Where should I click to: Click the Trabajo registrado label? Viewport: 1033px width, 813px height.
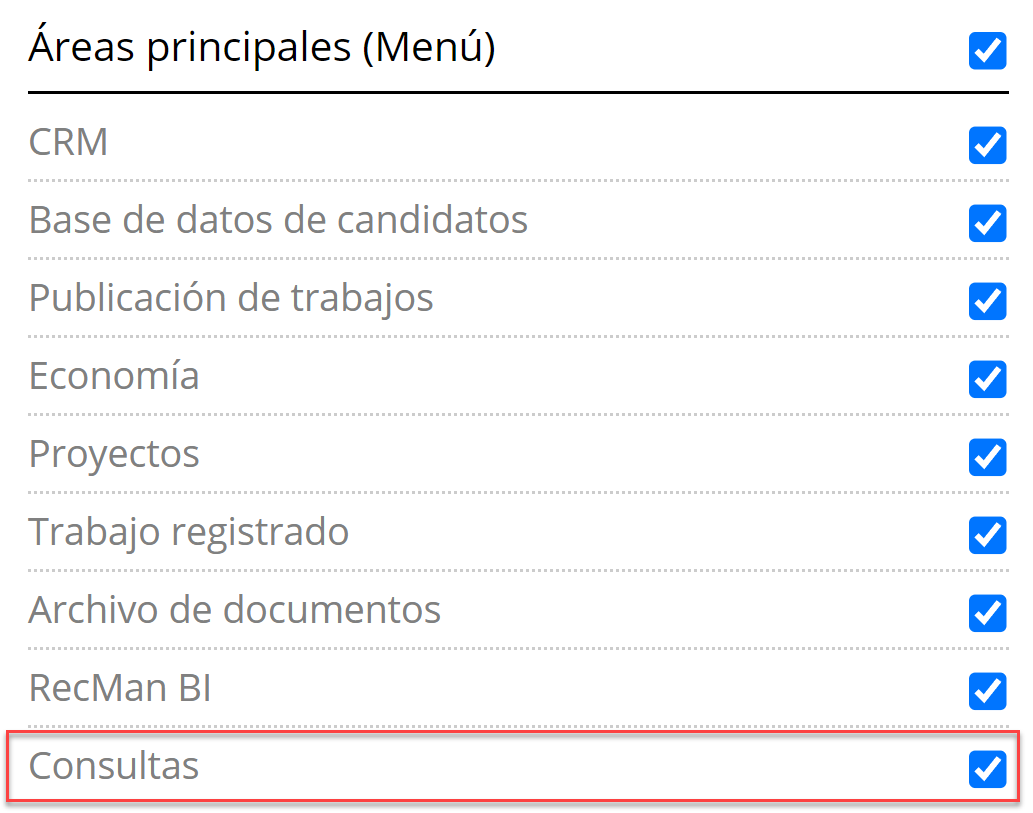188,532
